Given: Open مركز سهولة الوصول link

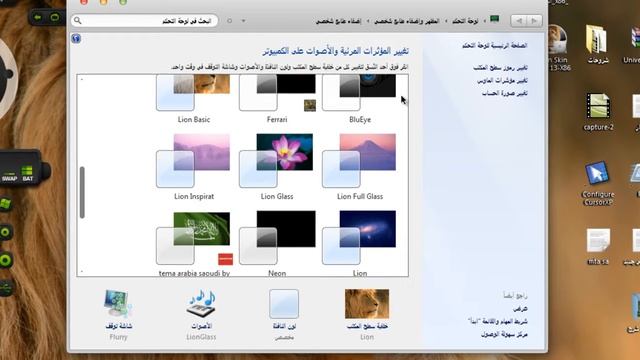Looking at the screenshot, I should click(504, 334).
